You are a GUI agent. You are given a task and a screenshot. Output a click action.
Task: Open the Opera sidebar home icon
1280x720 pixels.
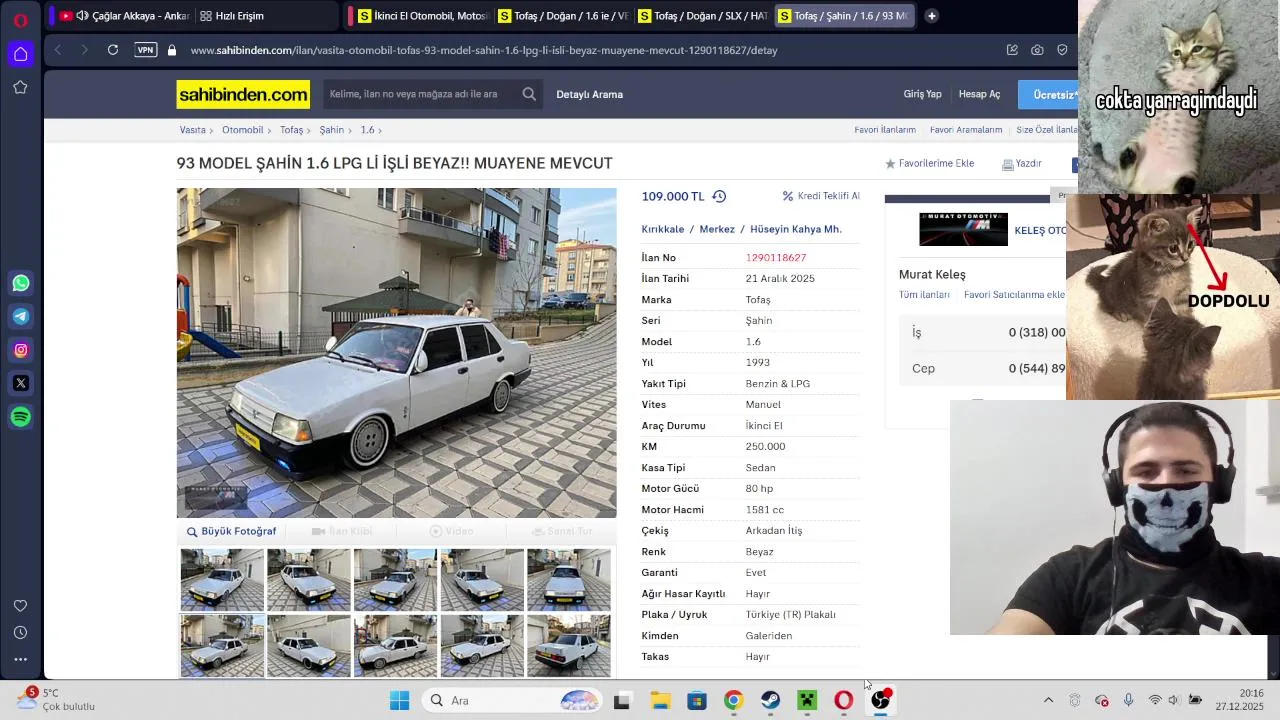point(20,54)
